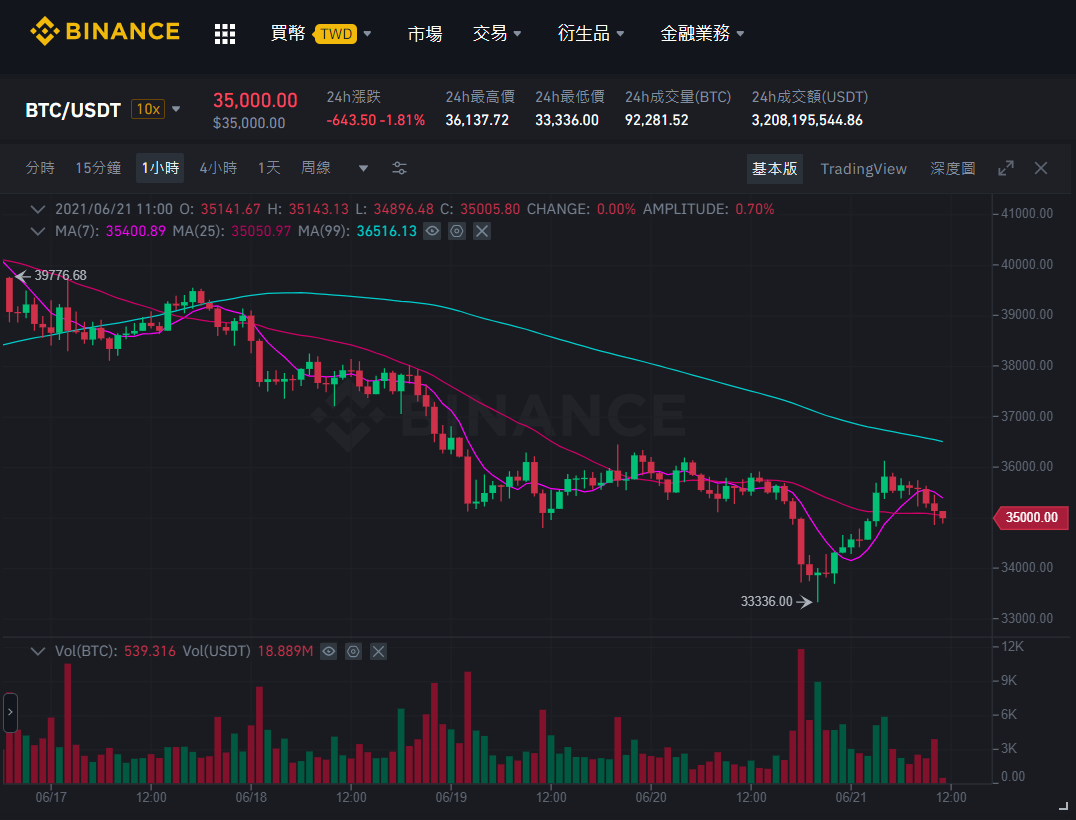This screenshot has height=820, width=1076.
Task: Open volume indicator settings target icon
Action: point(353,651)
